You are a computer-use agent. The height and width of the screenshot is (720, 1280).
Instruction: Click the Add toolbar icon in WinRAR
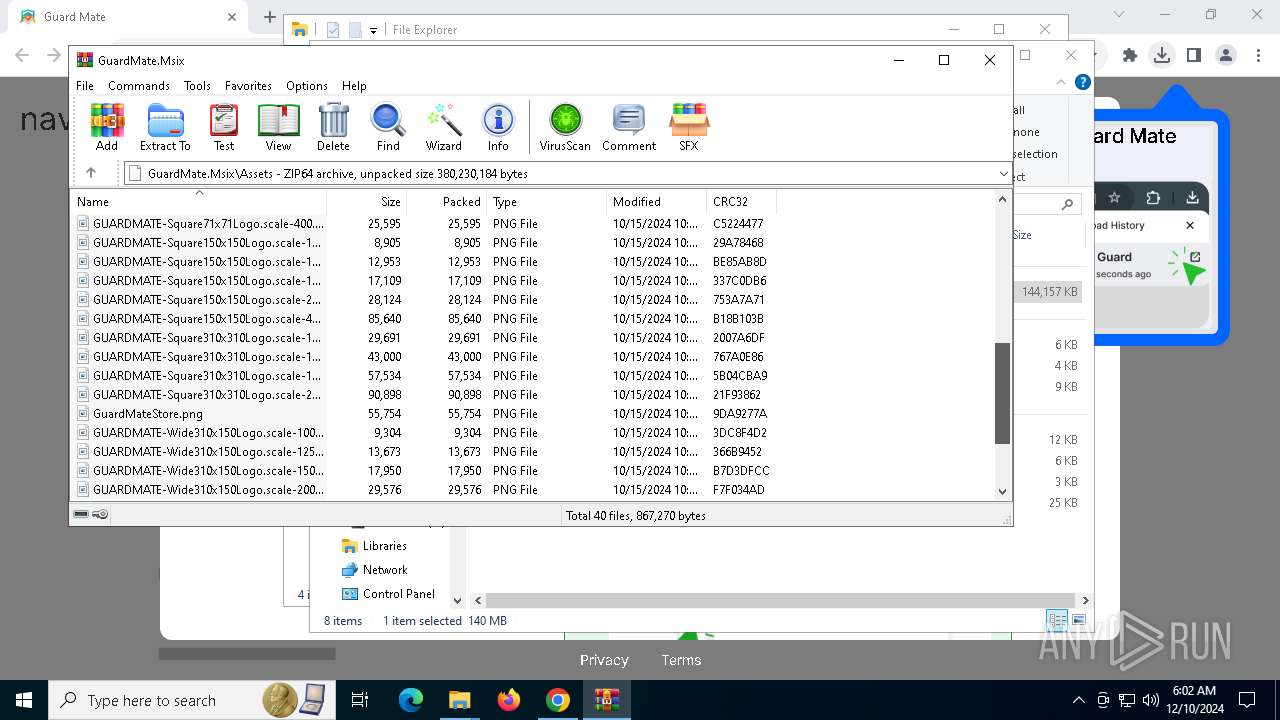(107, 127)
